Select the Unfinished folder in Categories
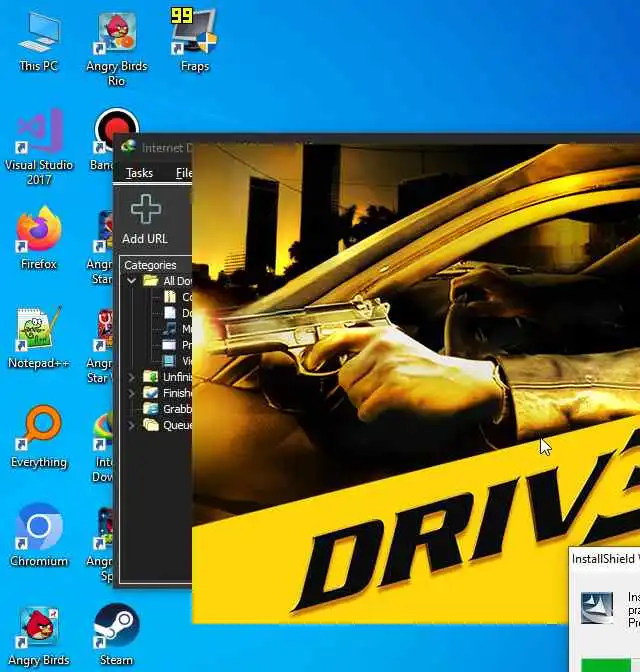This screenshot has width=640, height=672. [x=168, y=377]
